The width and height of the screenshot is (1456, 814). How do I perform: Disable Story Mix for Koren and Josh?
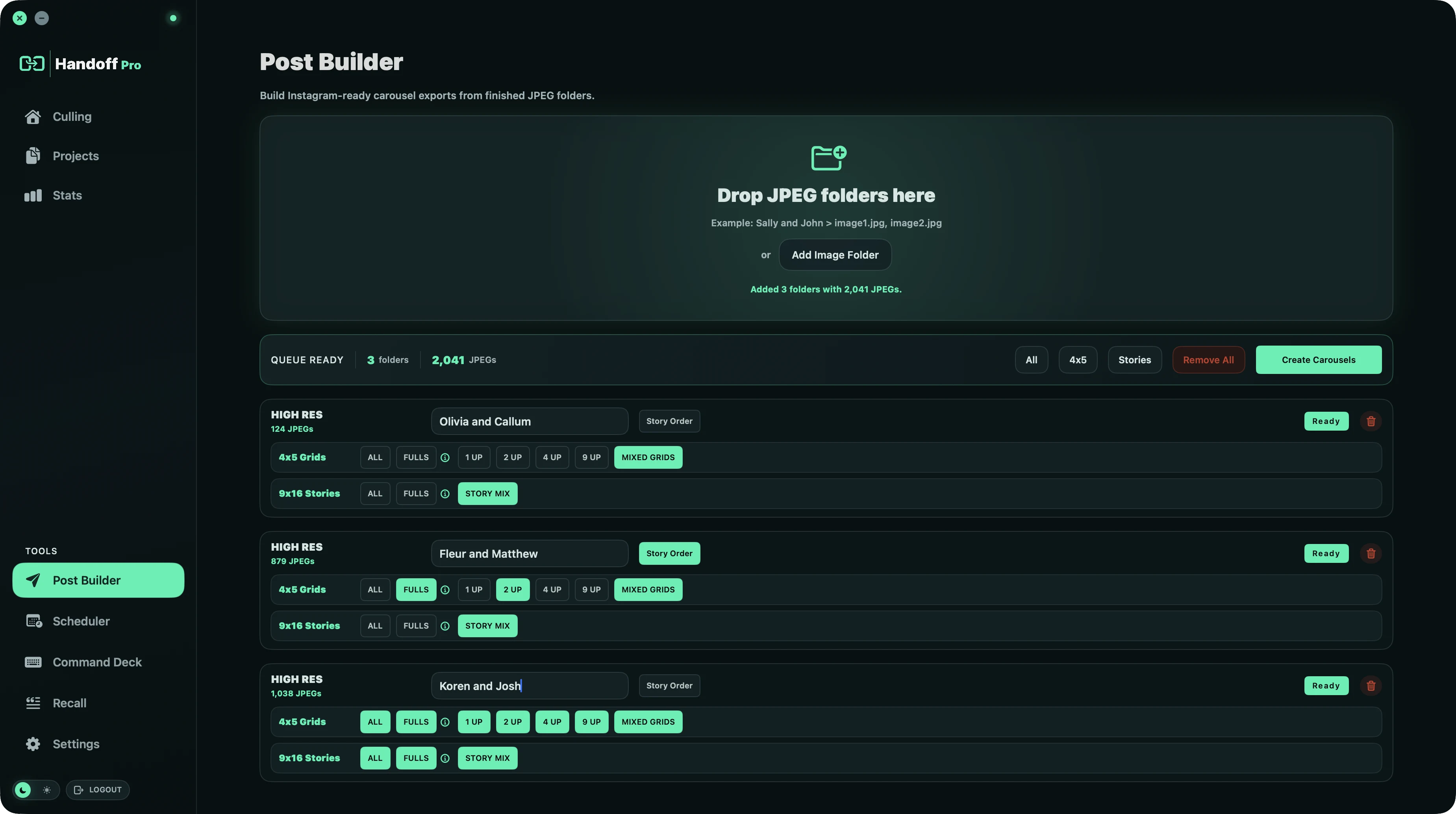(x=487, y=758)
